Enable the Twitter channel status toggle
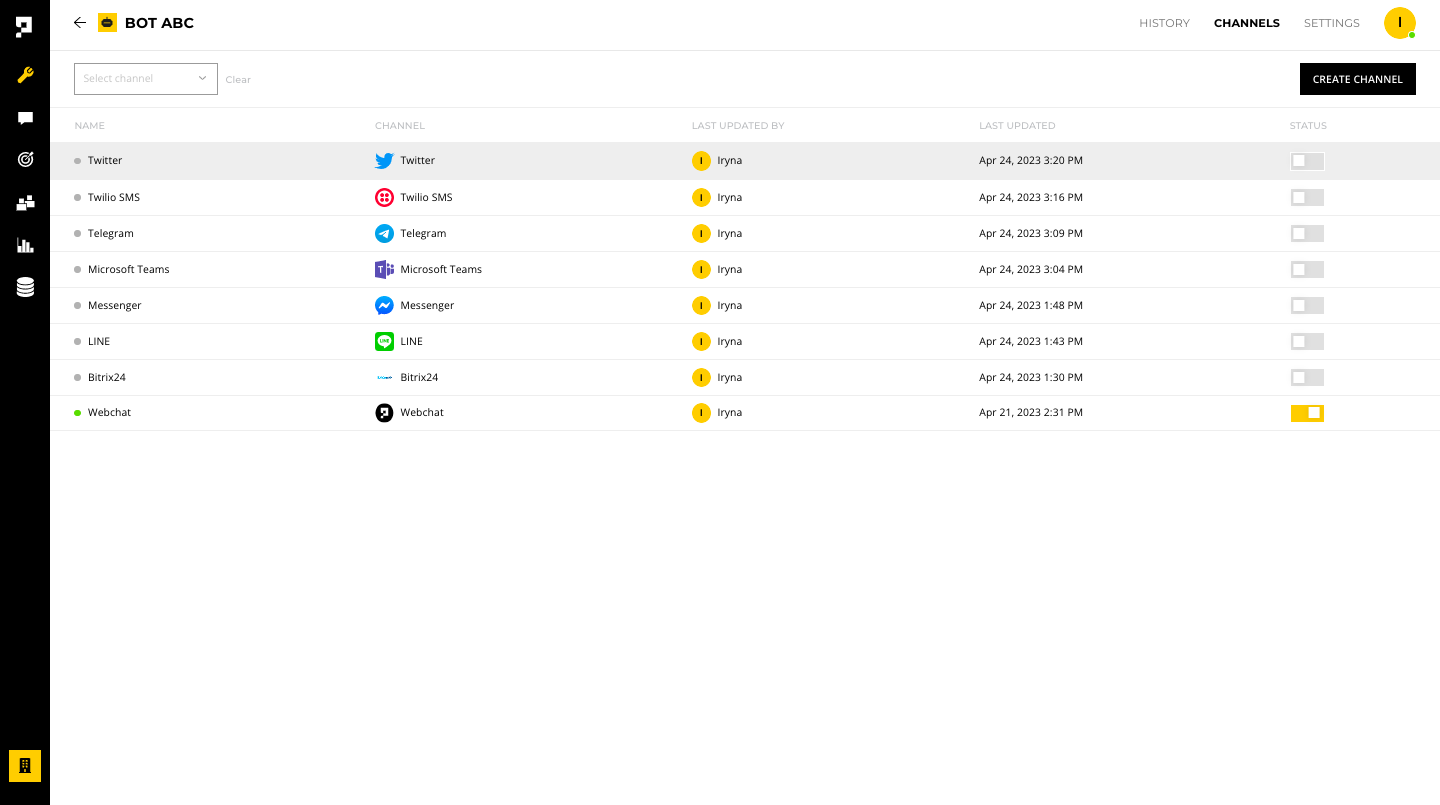This screenshot has height=805, width=1440. tap(1307, 161)
